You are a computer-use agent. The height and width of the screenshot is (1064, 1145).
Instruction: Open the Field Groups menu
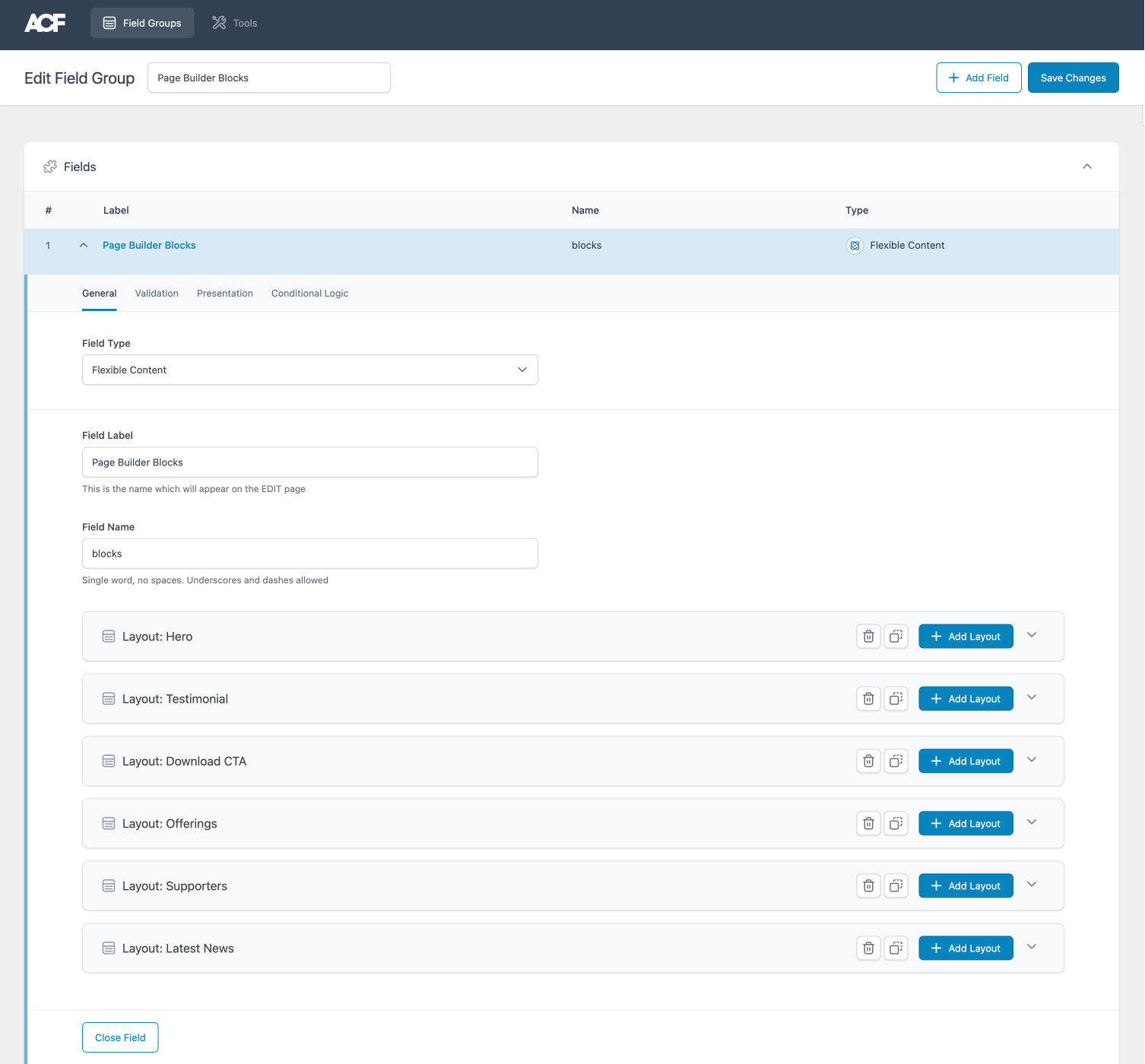coord(142,23)
